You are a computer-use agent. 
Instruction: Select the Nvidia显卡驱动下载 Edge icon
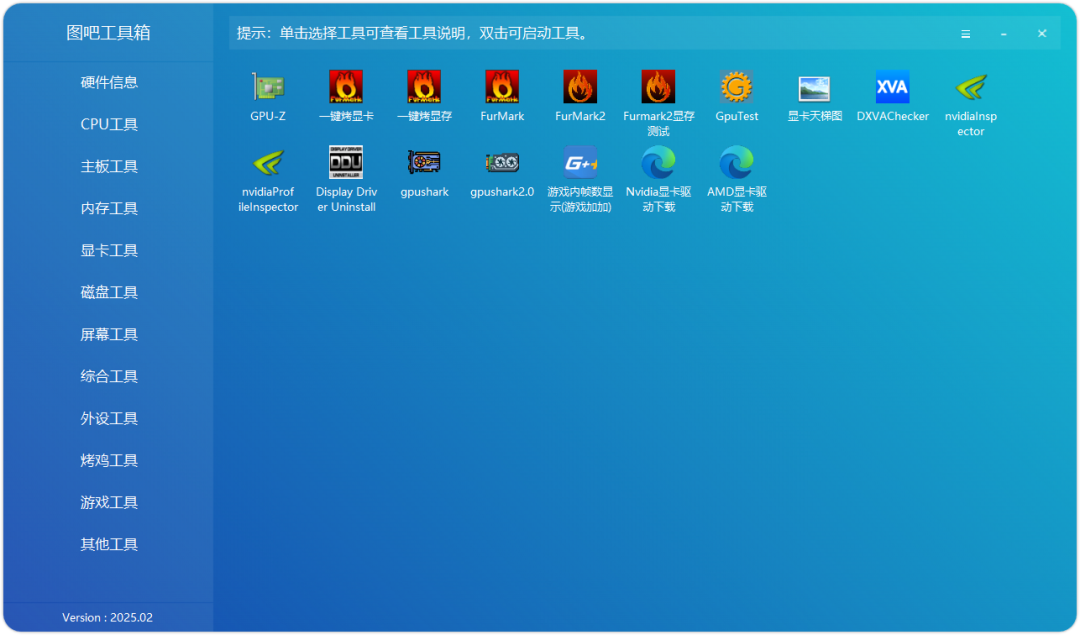point(658,163)
